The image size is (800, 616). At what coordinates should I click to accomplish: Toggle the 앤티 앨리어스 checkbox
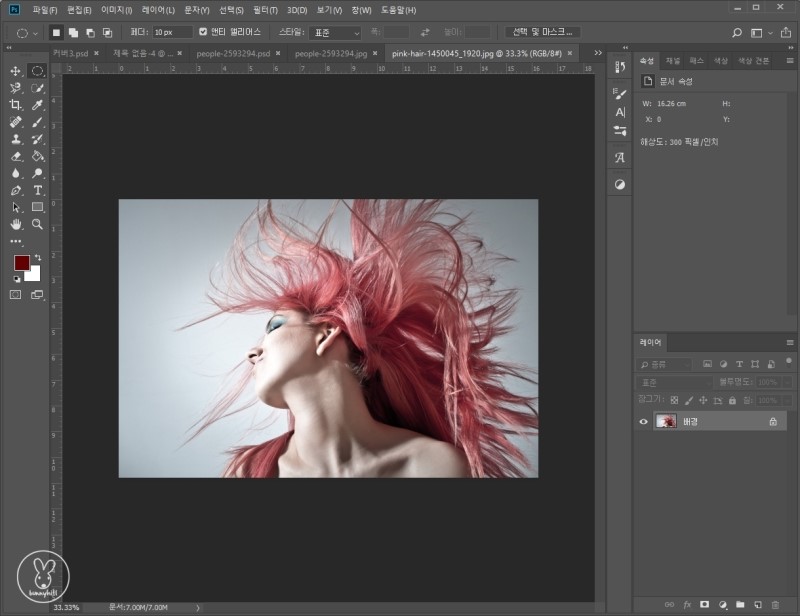[204, 32]
